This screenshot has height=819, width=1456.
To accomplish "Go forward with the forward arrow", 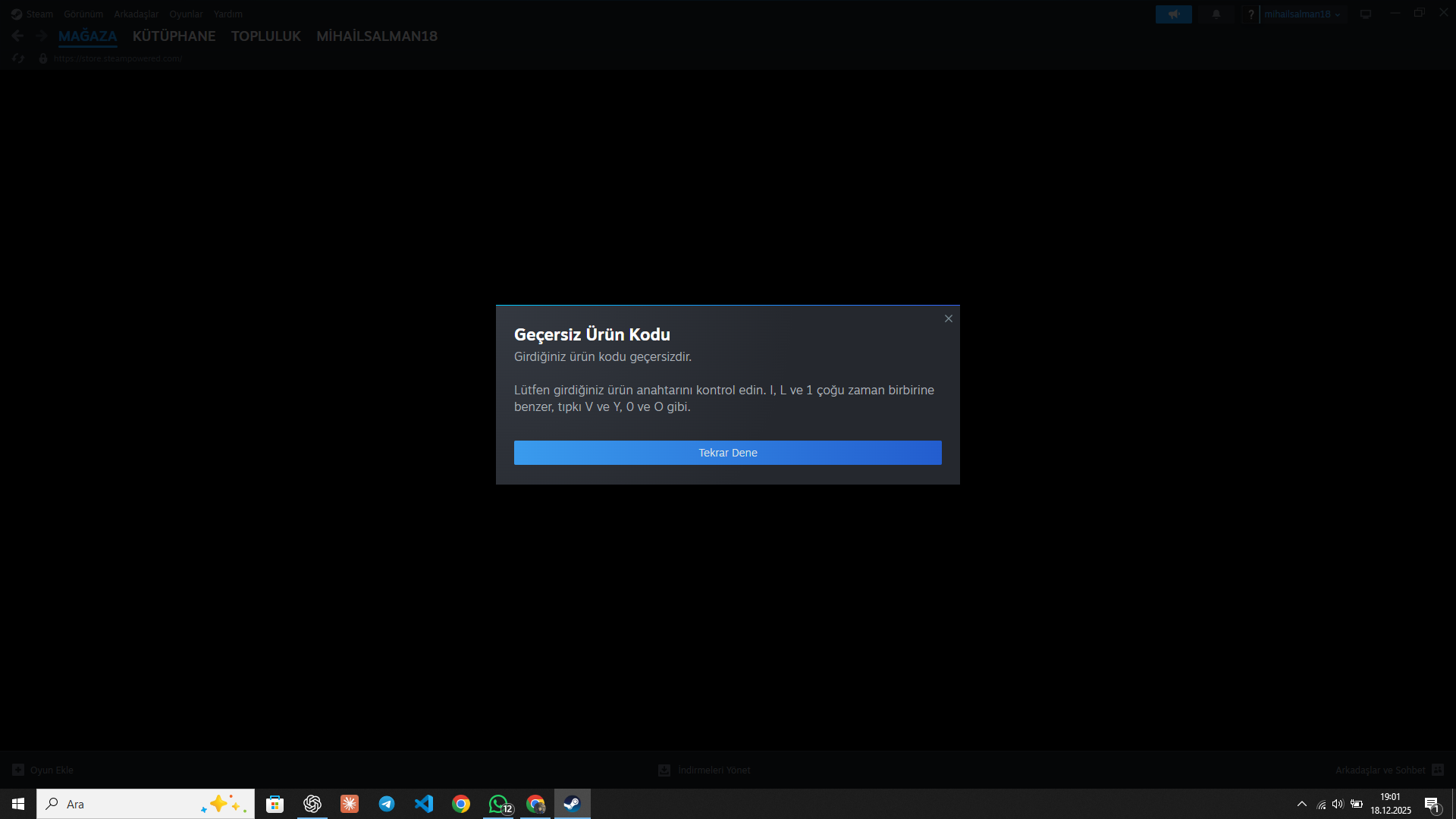I will tap(42, 36).
